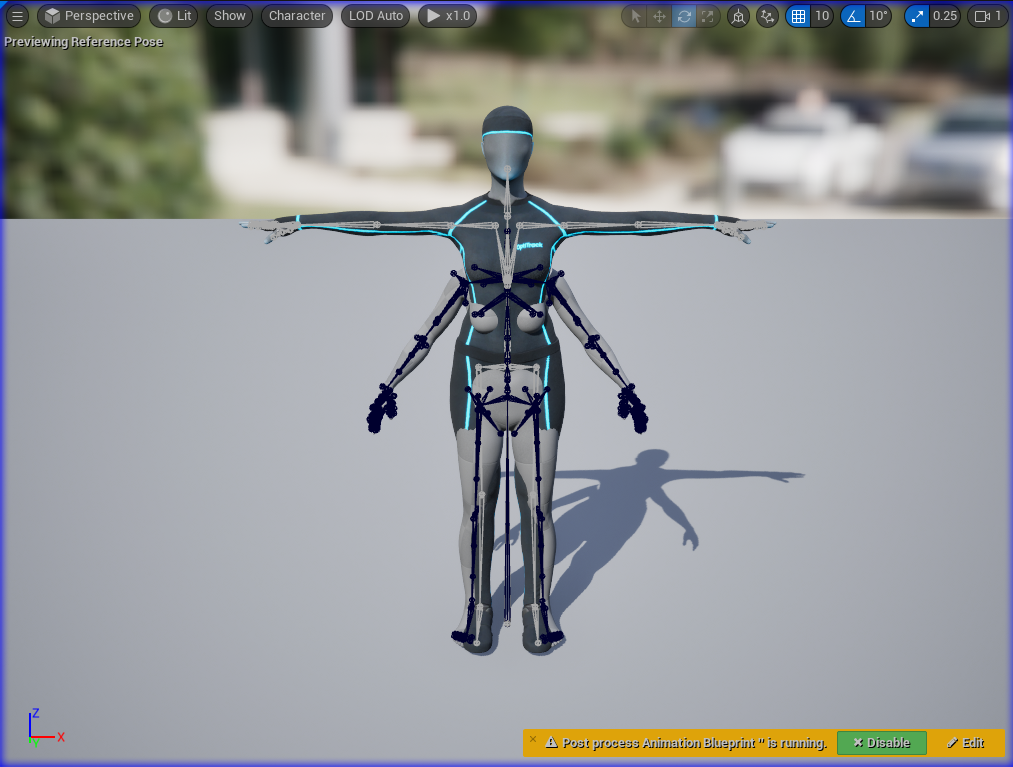Open the 0.25 scale snap dropdown

(945, 16)
